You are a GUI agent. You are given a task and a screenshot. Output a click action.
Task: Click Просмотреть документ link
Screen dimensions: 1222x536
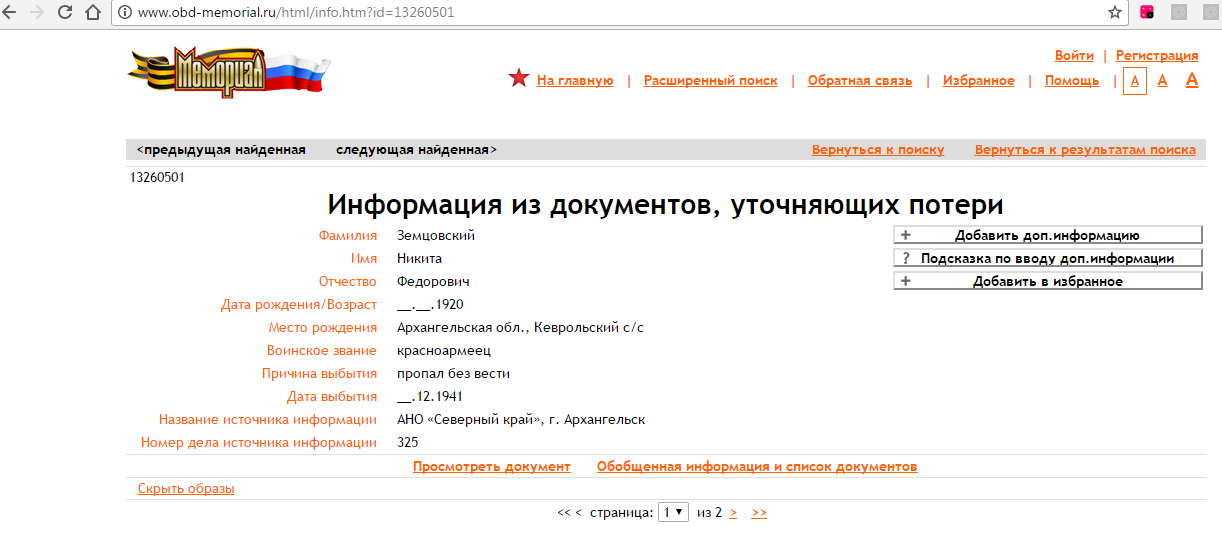click(492, 467)
